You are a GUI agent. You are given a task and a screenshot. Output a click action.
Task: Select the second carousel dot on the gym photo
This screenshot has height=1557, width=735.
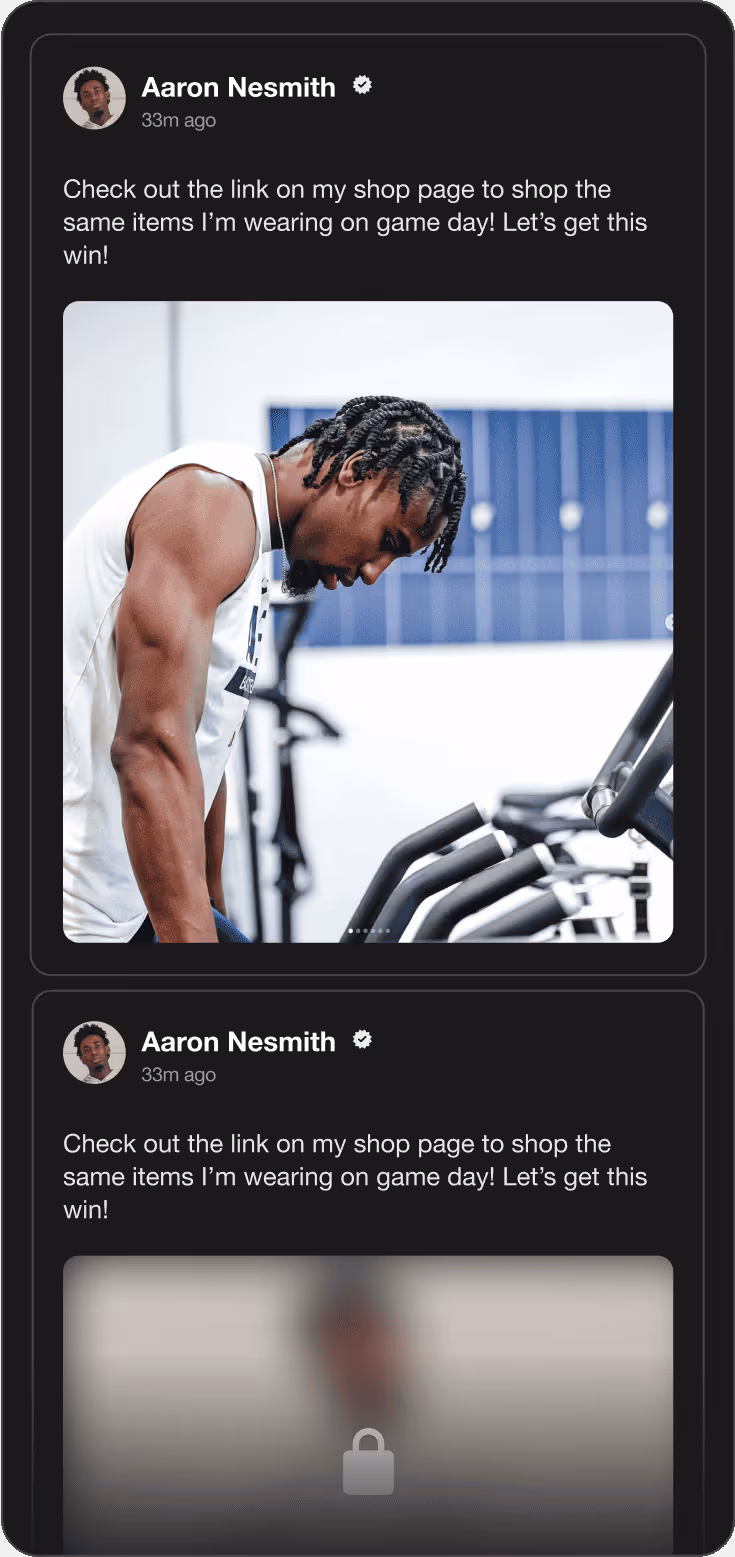[358, 931]
